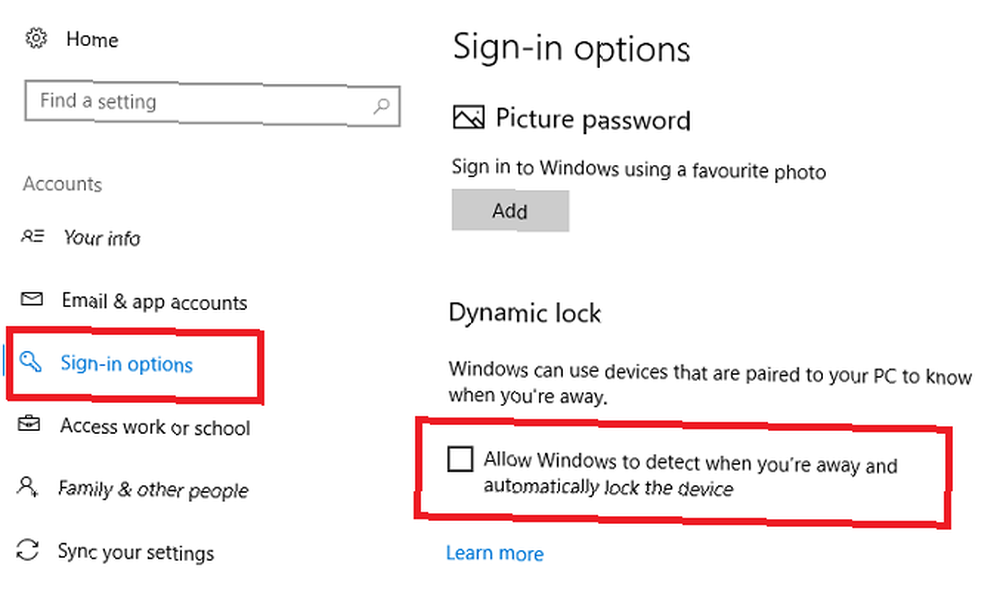The height and width of the screenshot is (596, 1000).
Task: Click the Home gear icon
Action: tap(36, 38)
